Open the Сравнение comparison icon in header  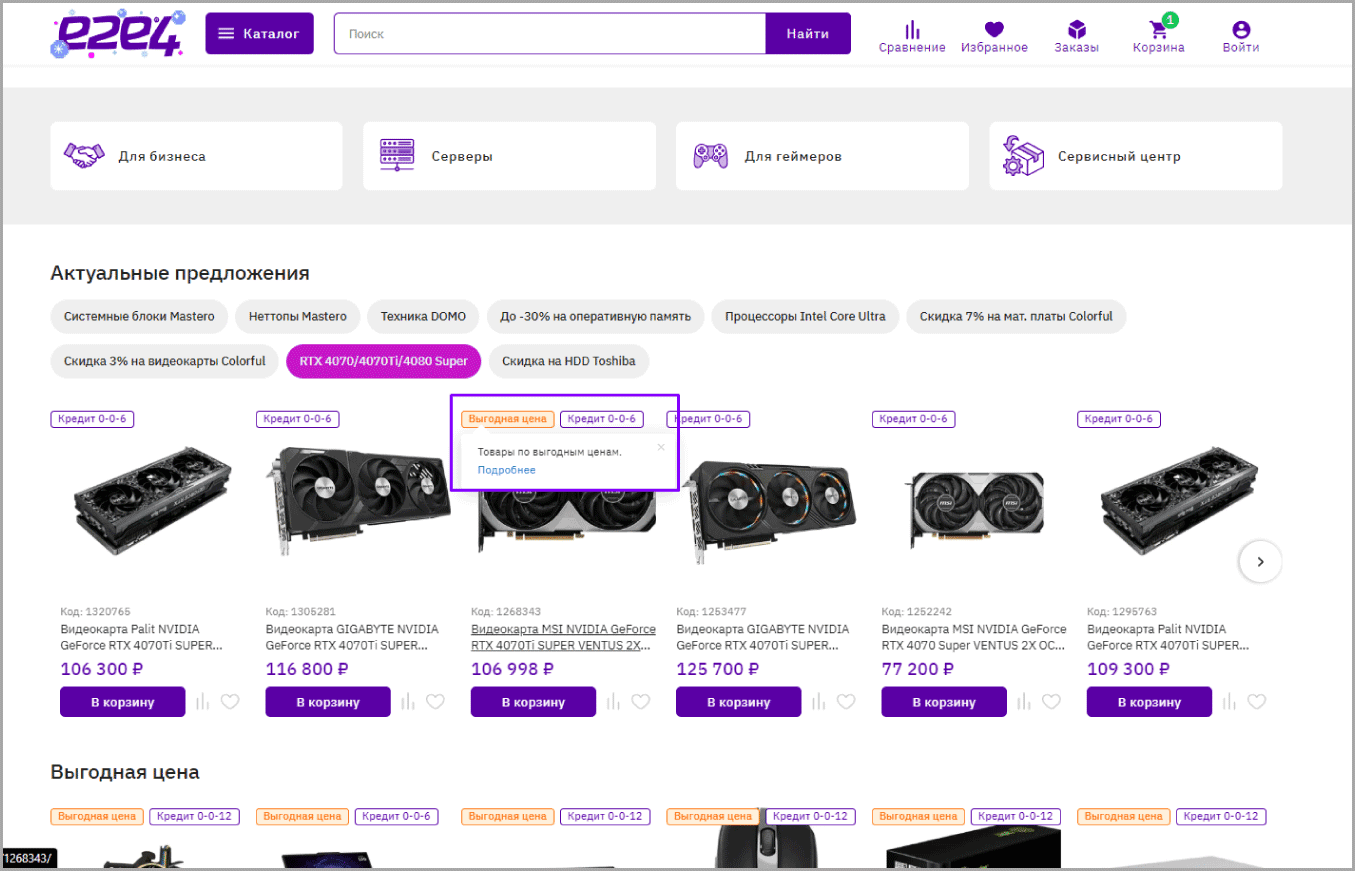pos(912,37)
